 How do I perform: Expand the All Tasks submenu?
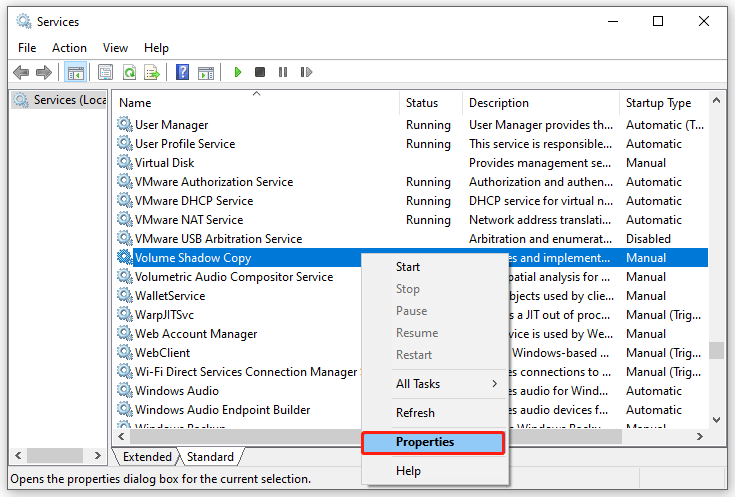[432, 384]
